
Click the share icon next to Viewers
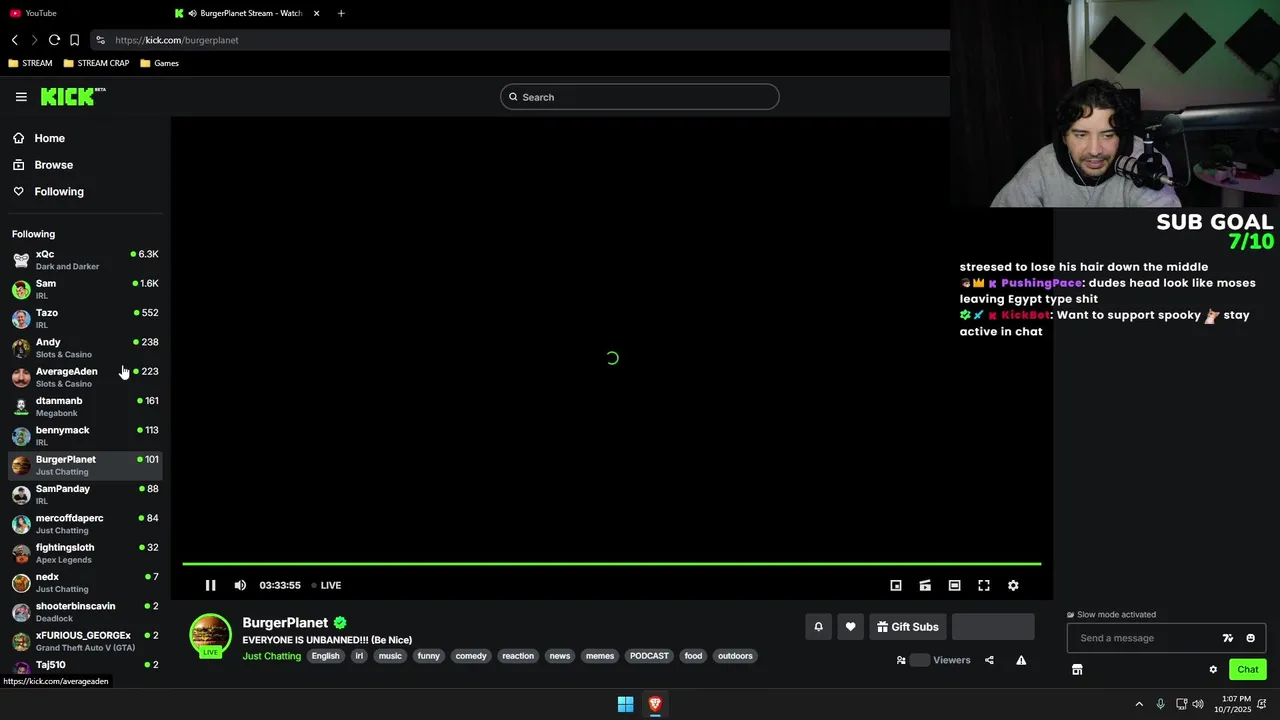(x=989, y=660)
